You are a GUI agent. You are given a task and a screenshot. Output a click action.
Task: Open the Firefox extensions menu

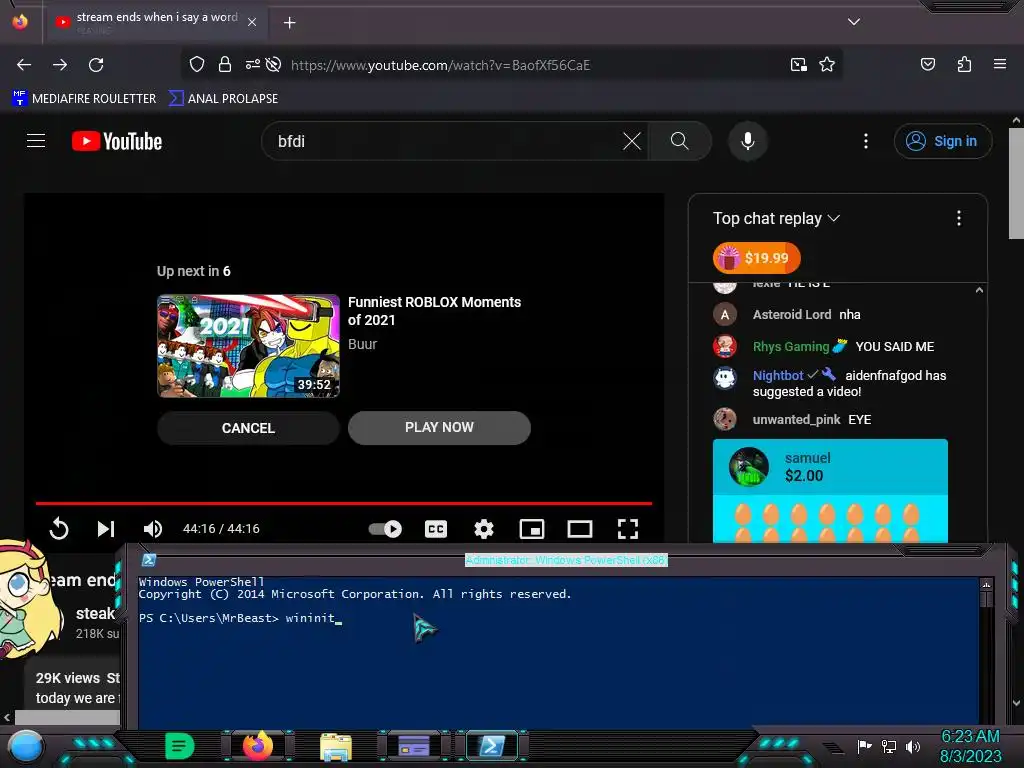tap(964, 64)
